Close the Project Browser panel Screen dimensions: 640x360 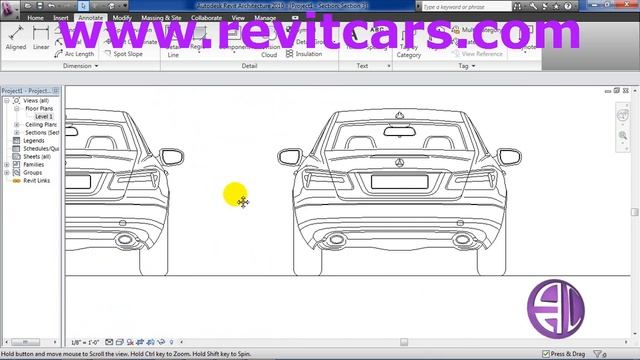[x=56, y=91]
